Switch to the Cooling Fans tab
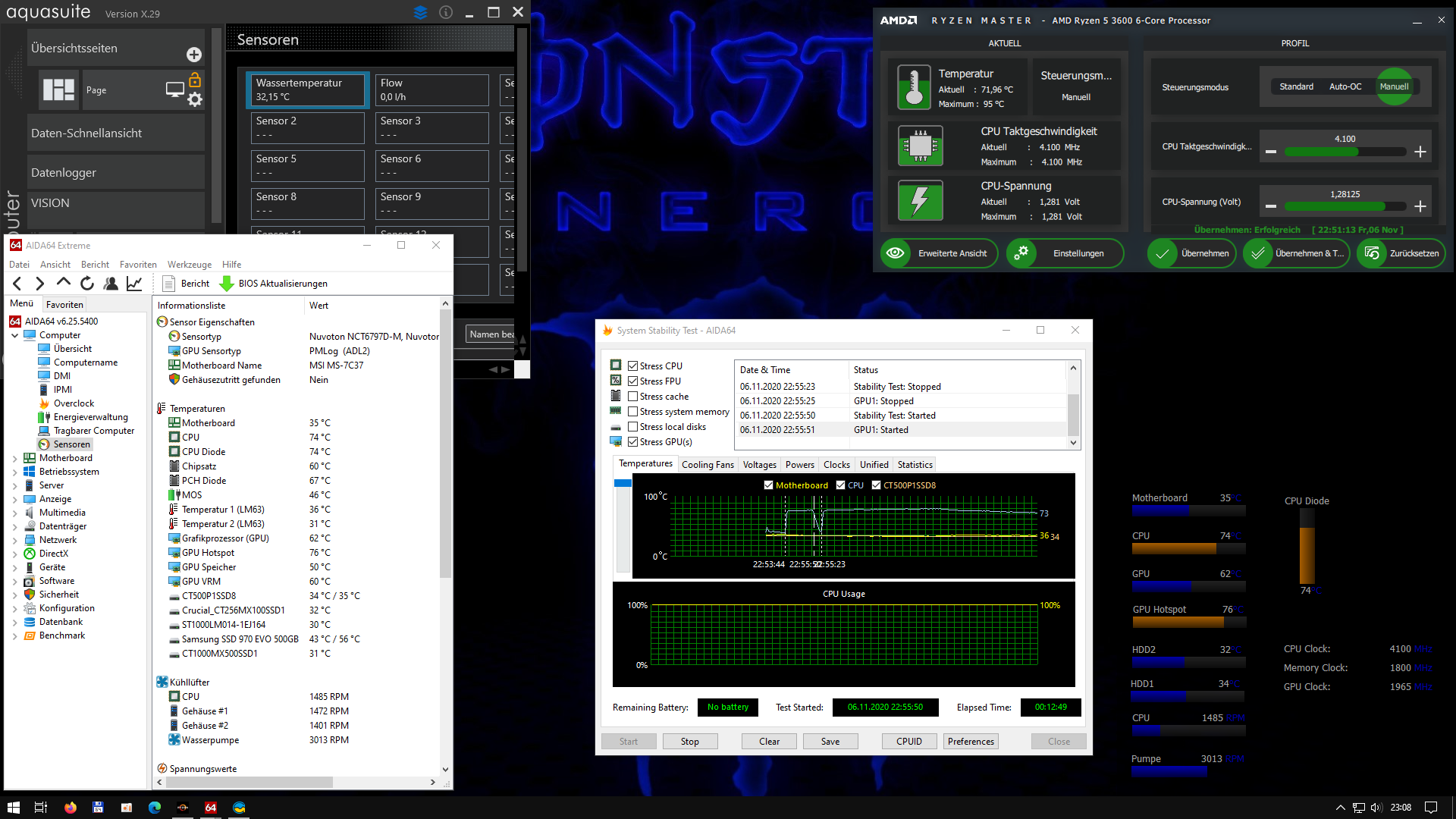 [x=708, y=465]
